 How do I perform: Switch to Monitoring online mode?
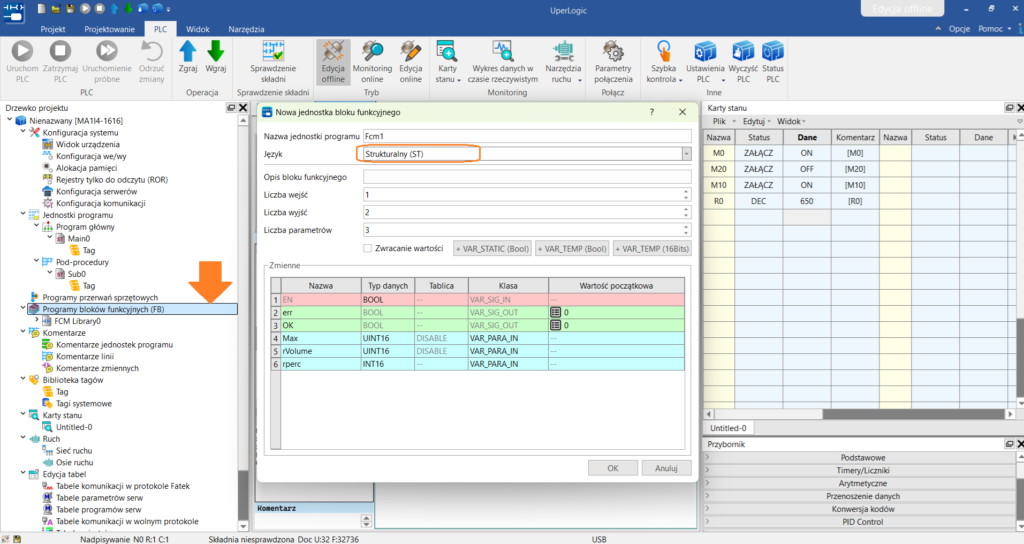[x=372, y=61]
